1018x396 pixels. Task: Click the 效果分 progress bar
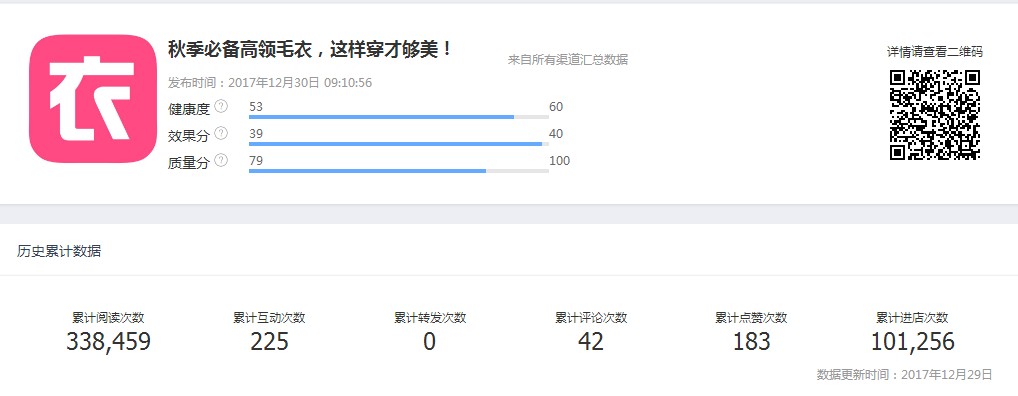[x=399, y=144]
